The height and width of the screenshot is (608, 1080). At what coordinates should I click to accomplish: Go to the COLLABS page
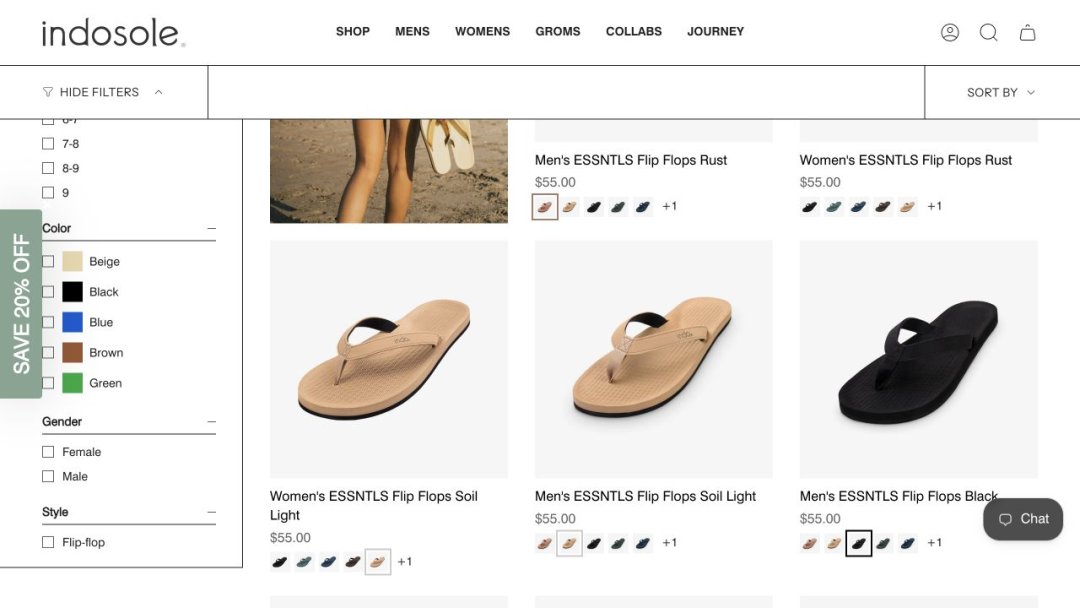[634, 32]
